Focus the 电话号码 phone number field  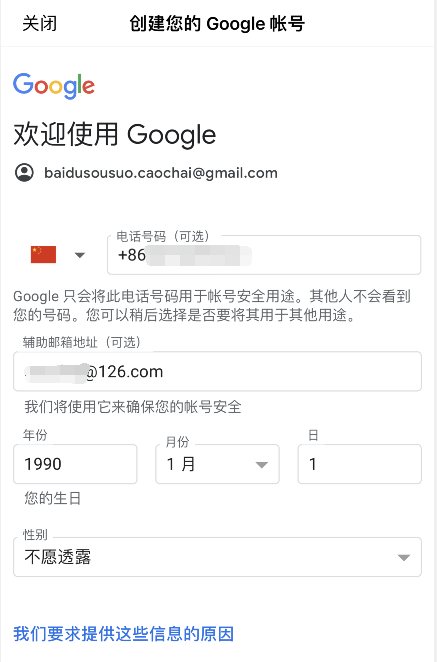[x=264, y=255]
